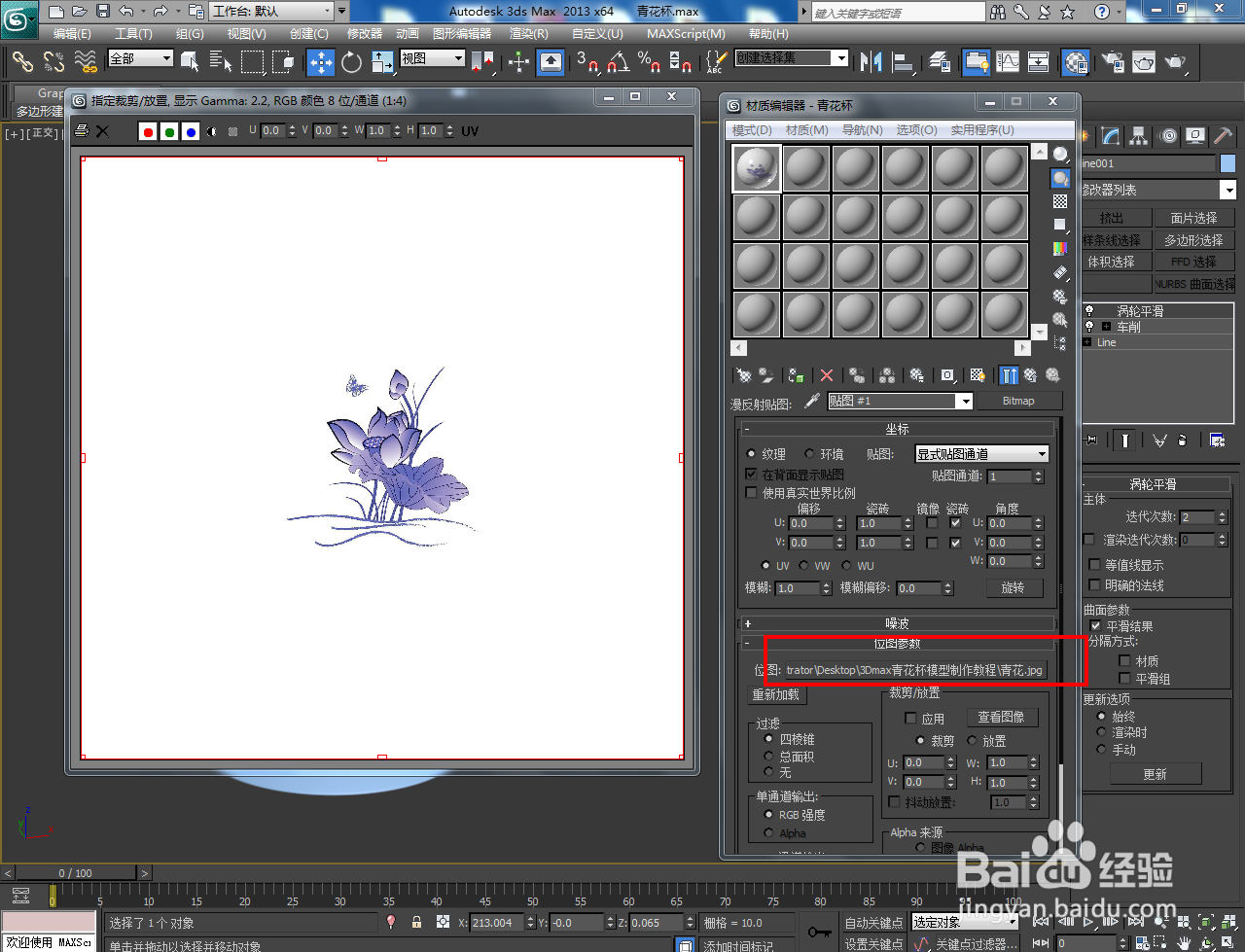This screenshot has height=952, width=1245.
Task: Enable 使用真实世界比例 checkbox
Action: [751, 493]
